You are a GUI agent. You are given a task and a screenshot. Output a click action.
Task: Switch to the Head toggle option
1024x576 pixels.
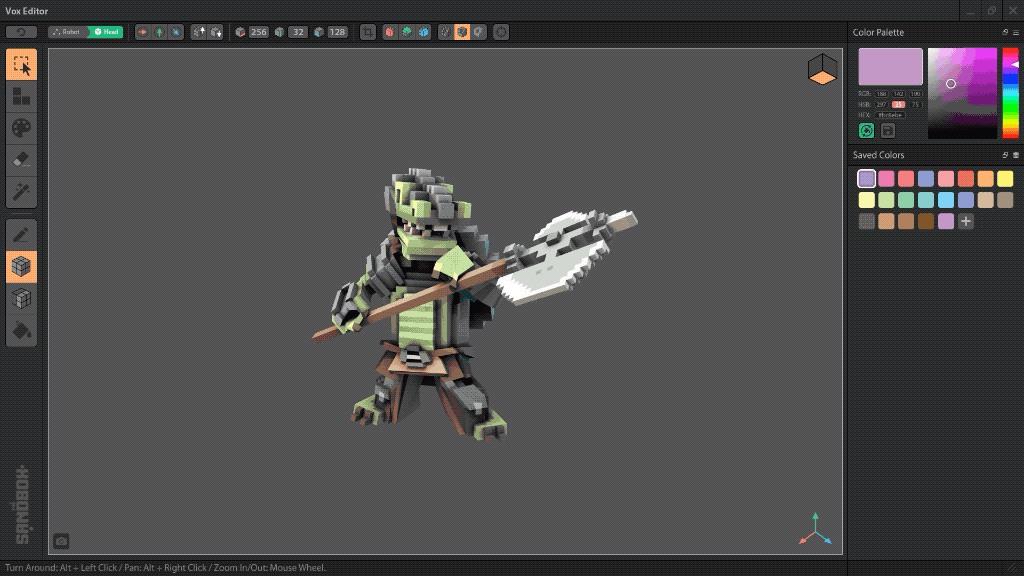[x=106, y=32]
